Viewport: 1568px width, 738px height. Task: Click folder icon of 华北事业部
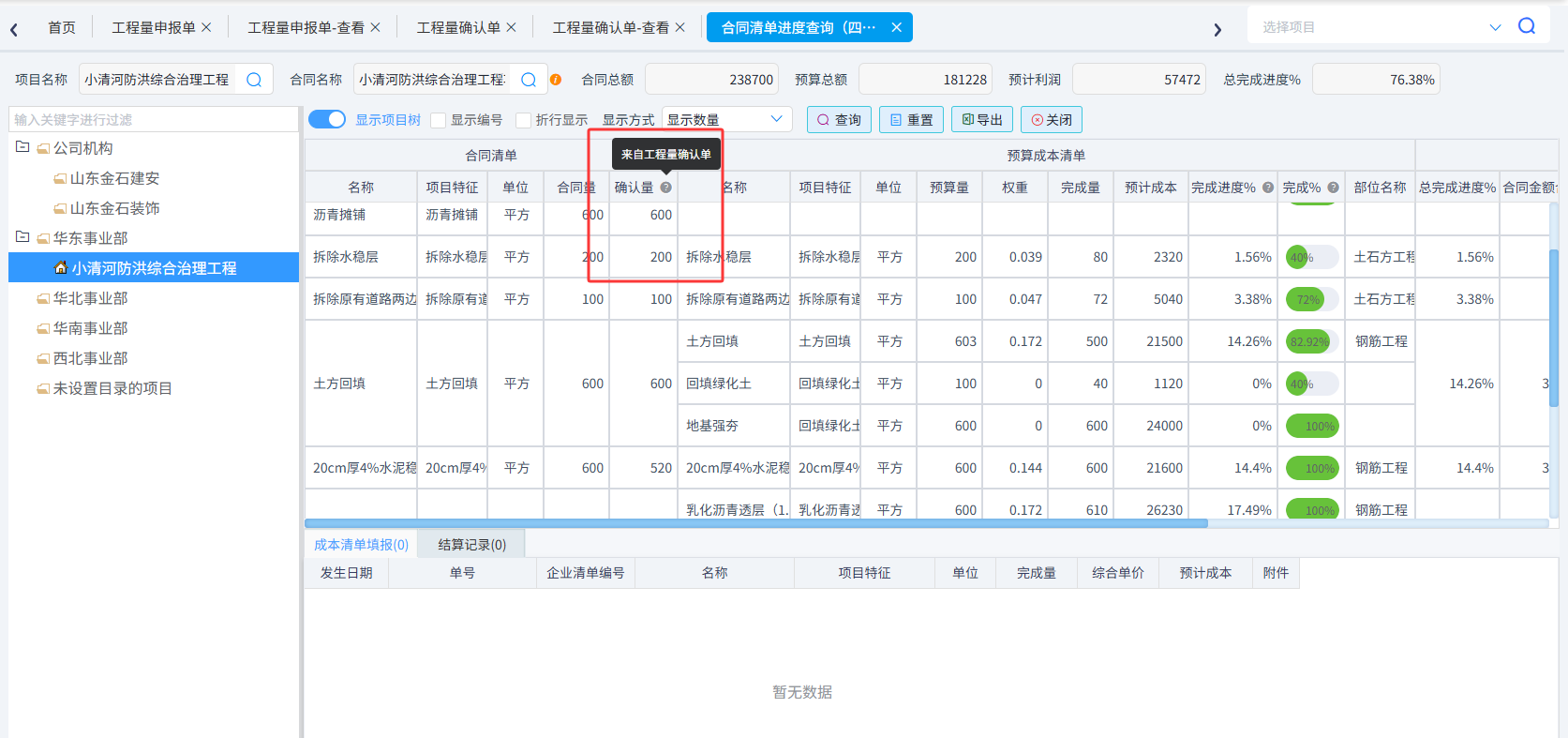(43, 298)
